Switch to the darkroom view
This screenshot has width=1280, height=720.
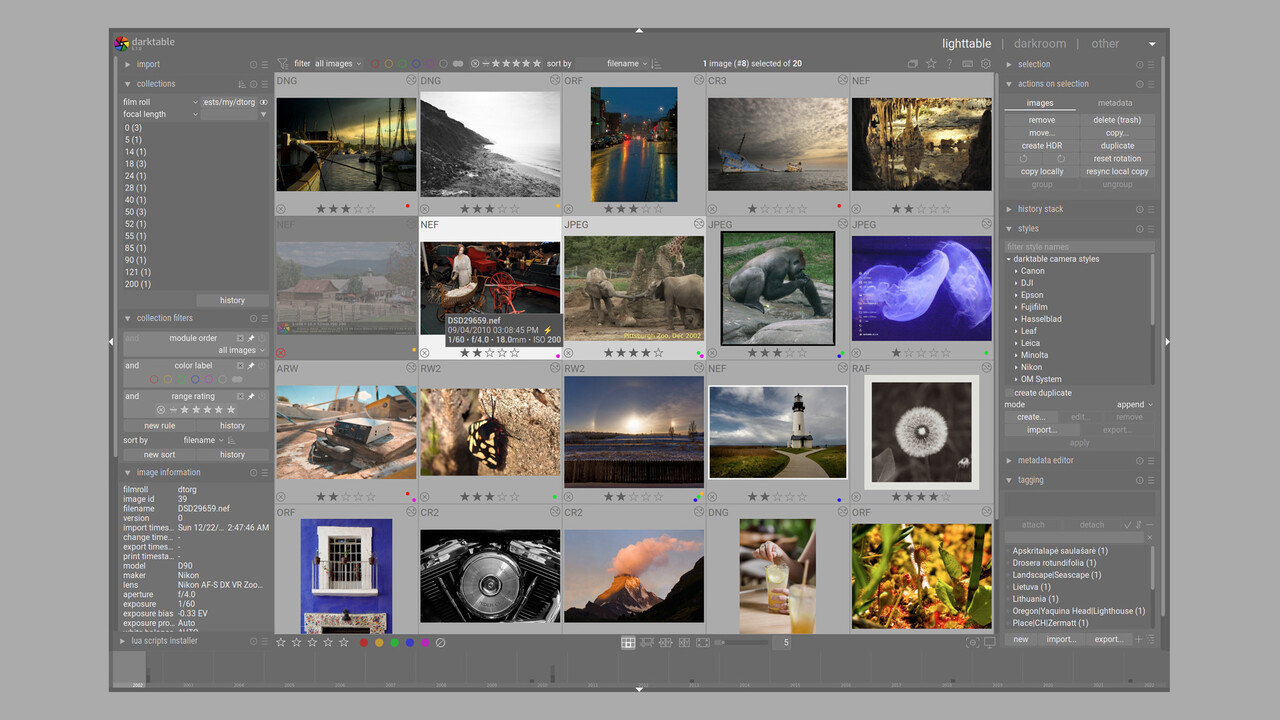tap(1039, 43)
